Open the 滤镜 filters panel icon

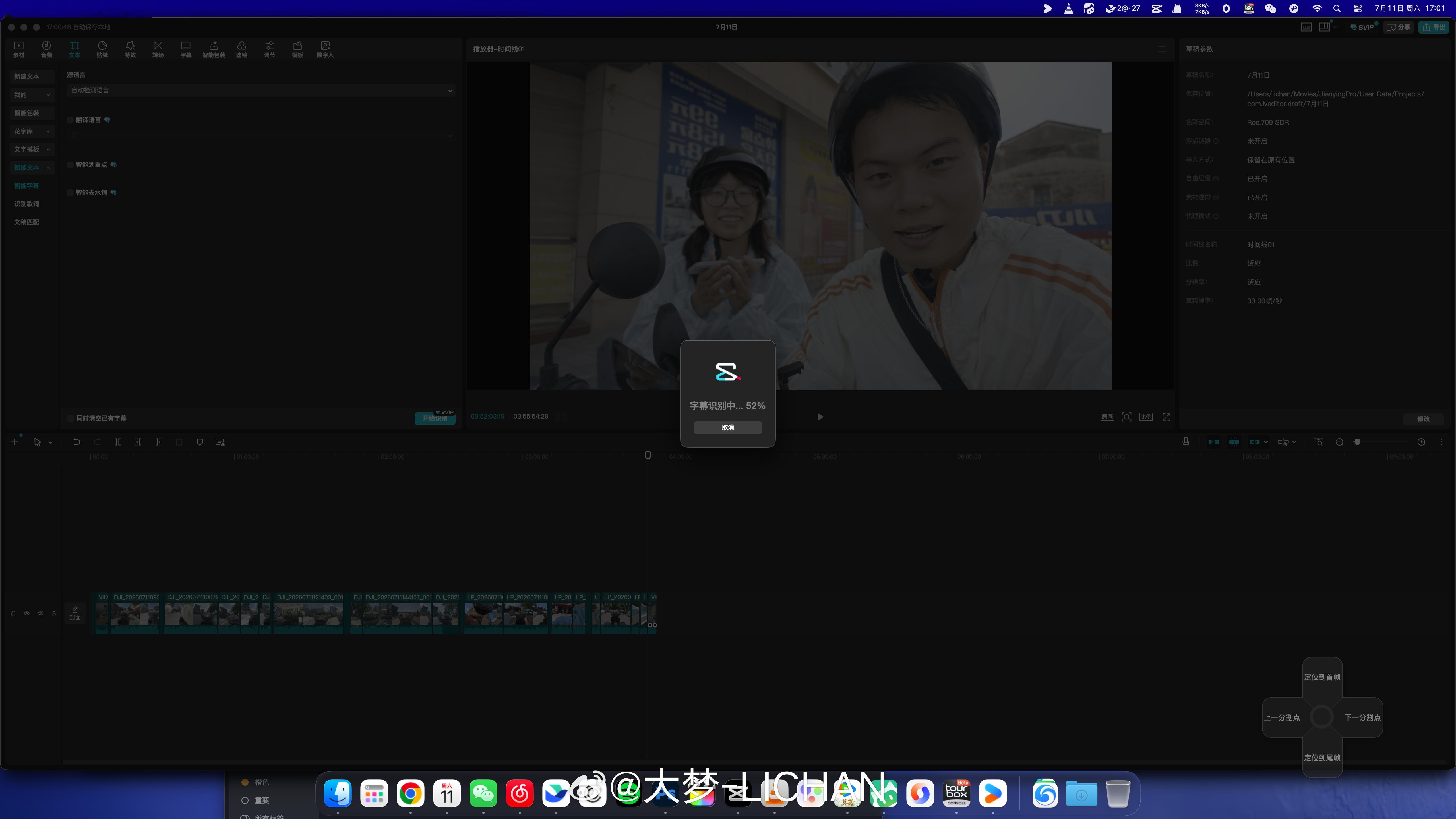point(241,49)
